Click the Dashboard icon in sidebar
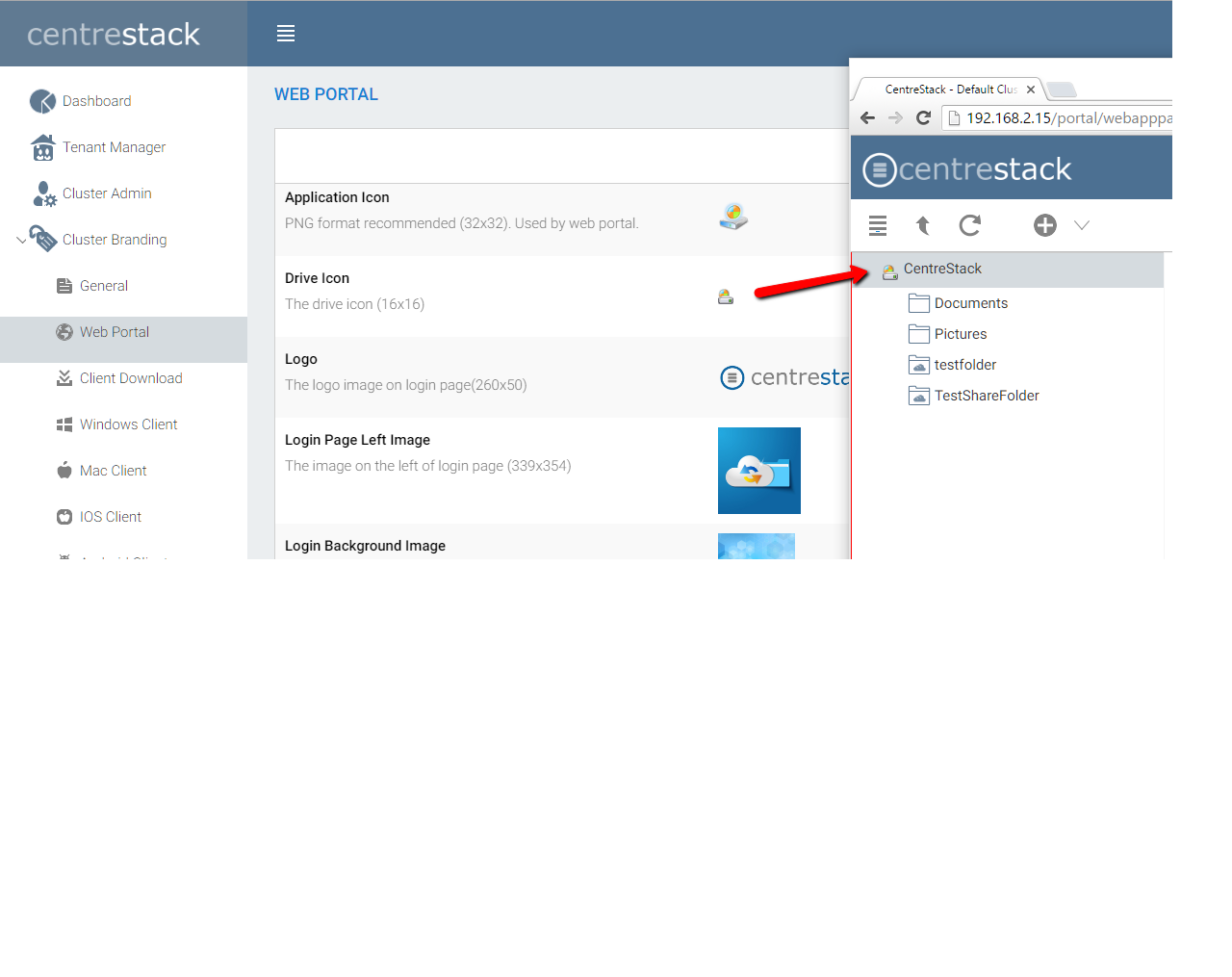The image size is (1232, 977). pyautogui.click(x=42, y=101)
